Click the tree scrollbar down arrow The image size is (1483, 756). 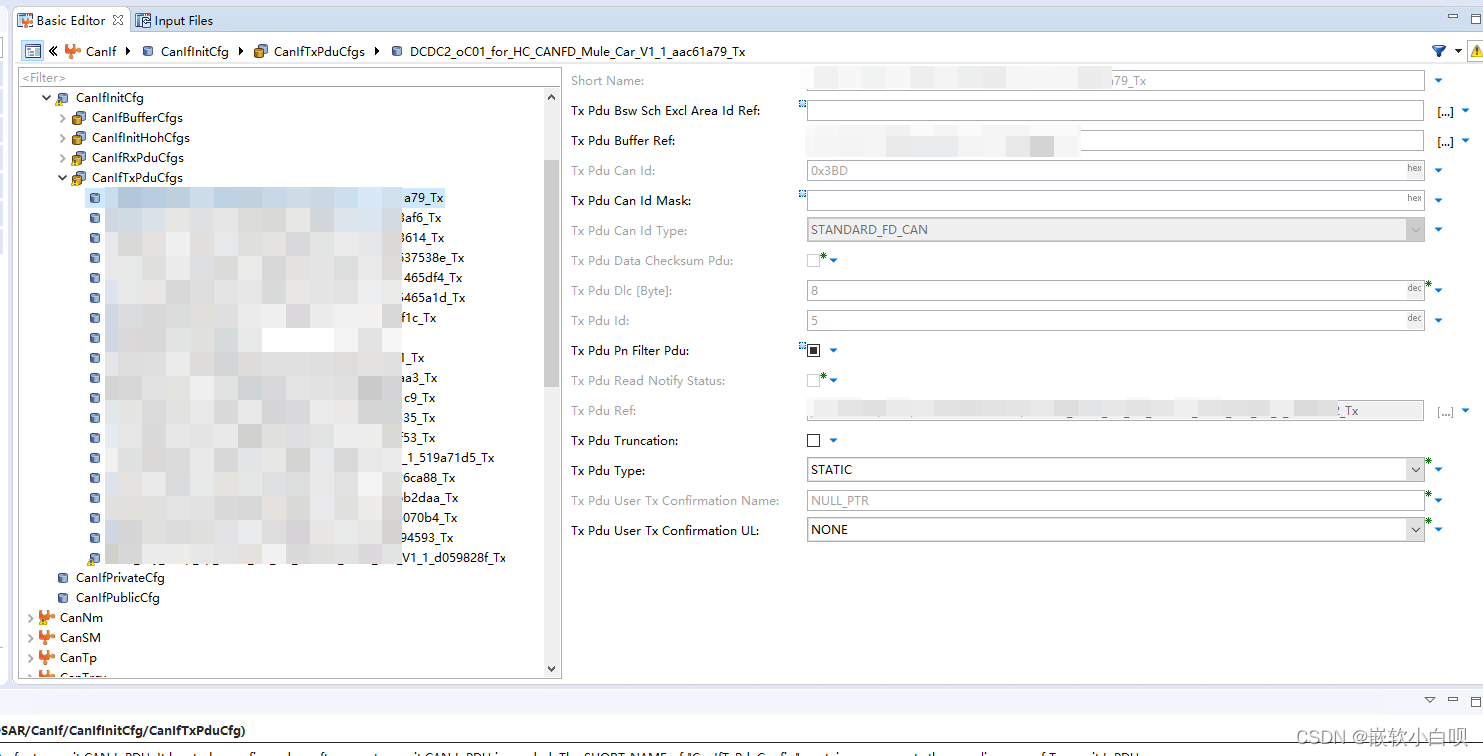point(552,669)
